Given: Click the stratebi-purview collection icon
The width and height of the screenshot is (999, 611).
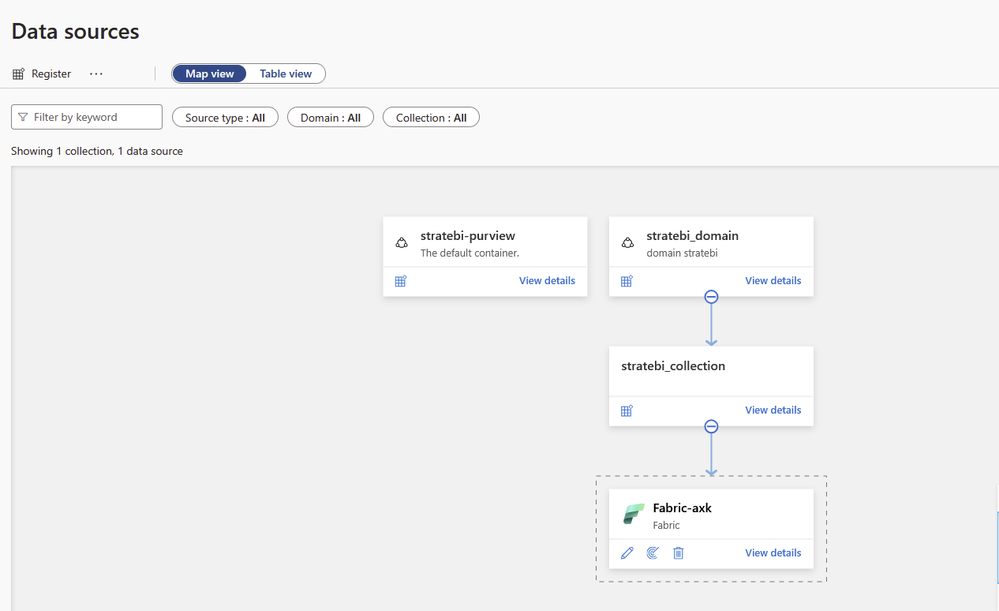Looking at the screenshot, I should 401,243.
